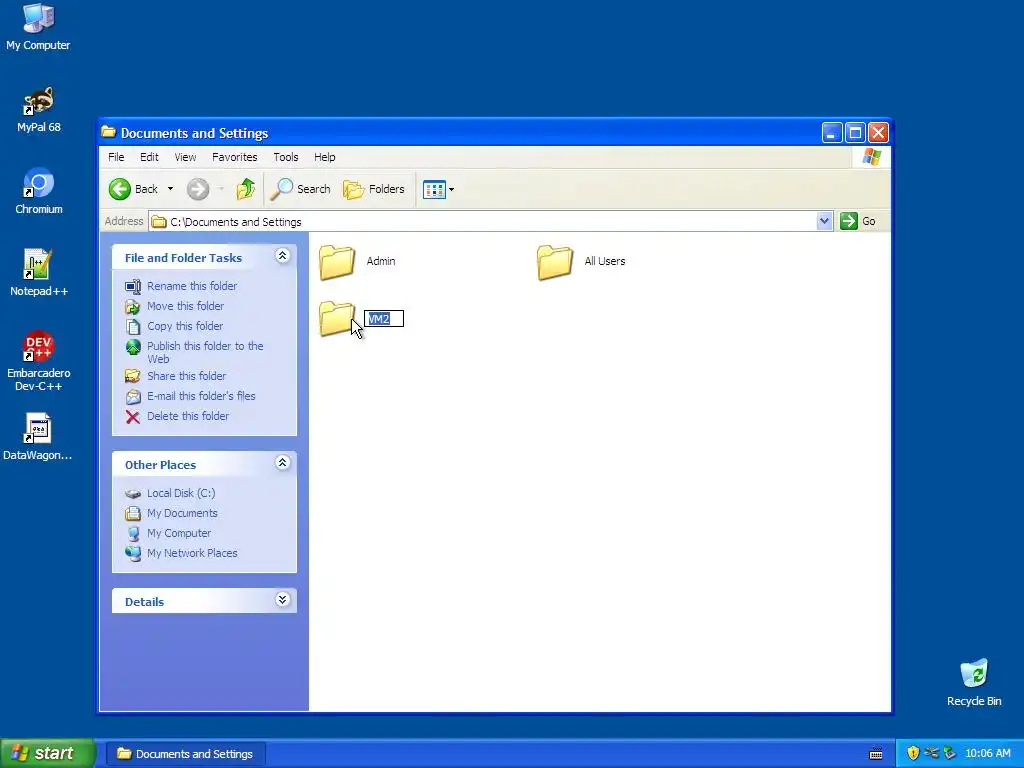Click Rename this folder link
This screenshot has width=1024, height=768.
tap(192, 286)
